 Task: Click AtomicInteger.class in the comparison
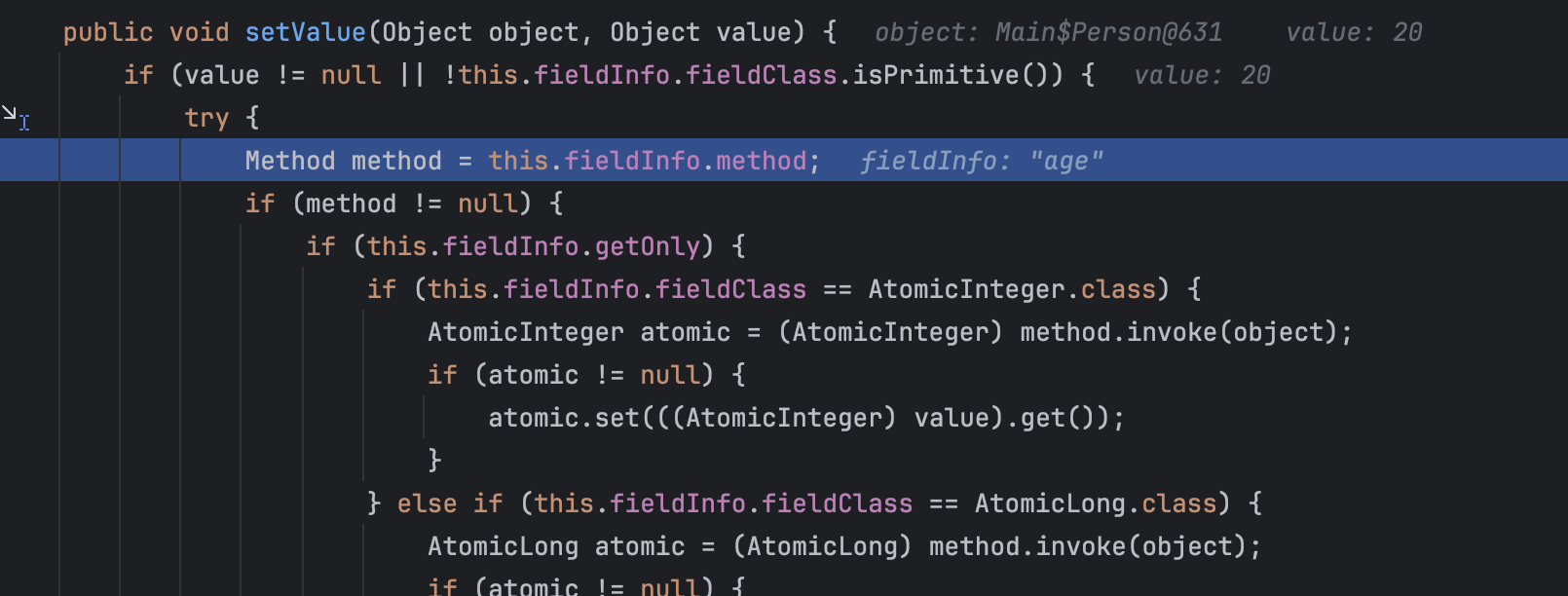point(1011,290)
